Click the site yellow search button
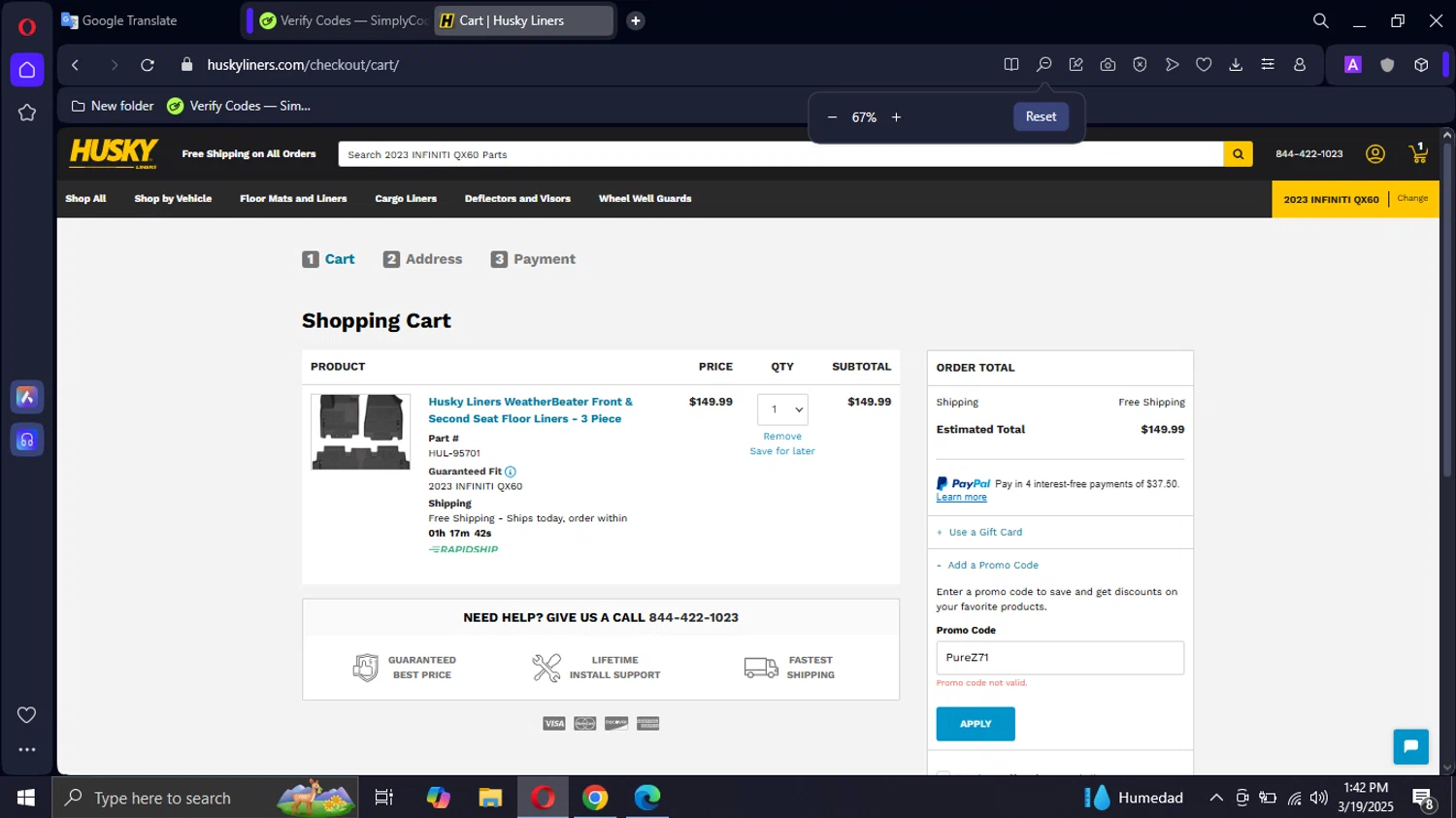 click(x=1238, y=154)
